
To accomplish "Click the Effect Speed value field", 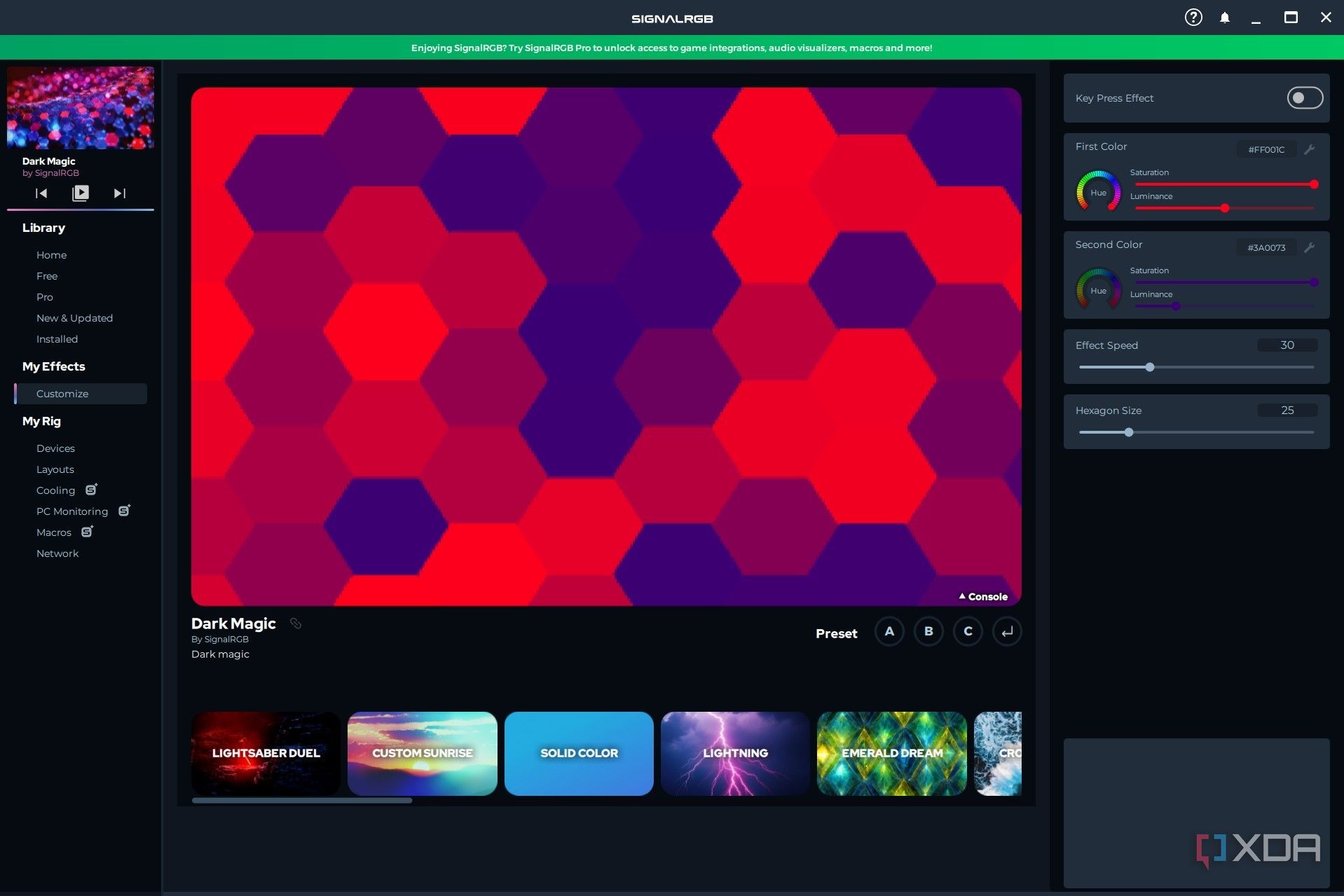I will (x=1287, y=345).
